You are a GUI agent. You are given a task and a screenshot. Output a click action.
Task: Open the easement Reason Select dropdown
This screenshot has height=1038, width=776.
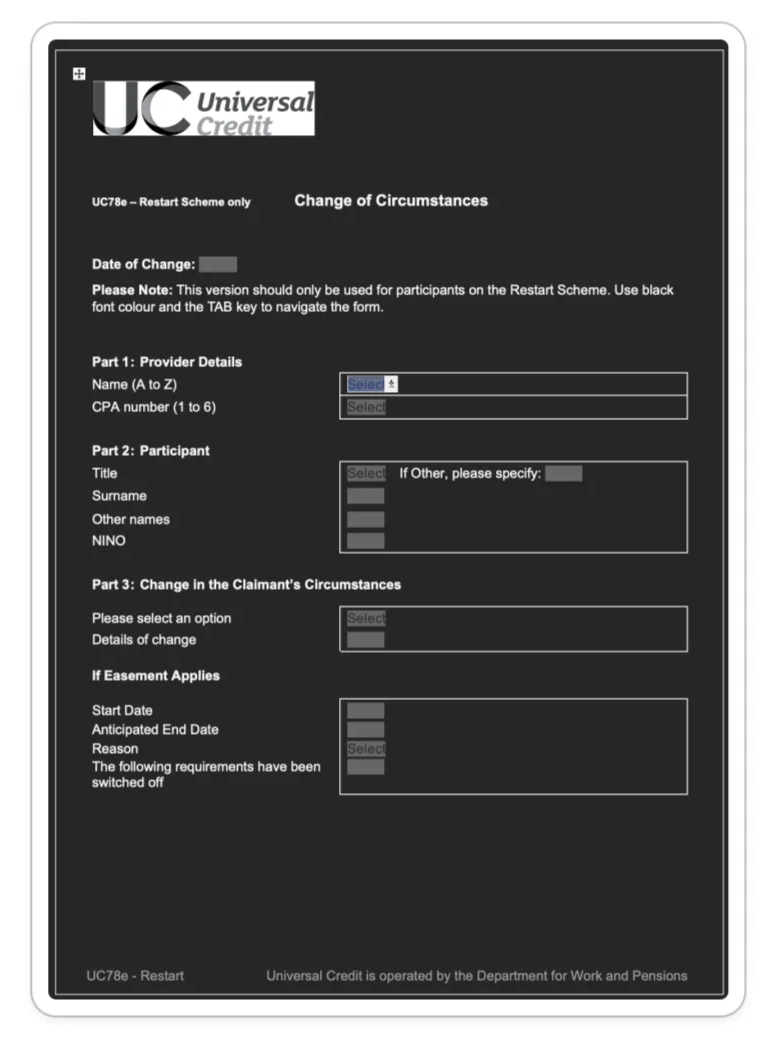point(366,749)
